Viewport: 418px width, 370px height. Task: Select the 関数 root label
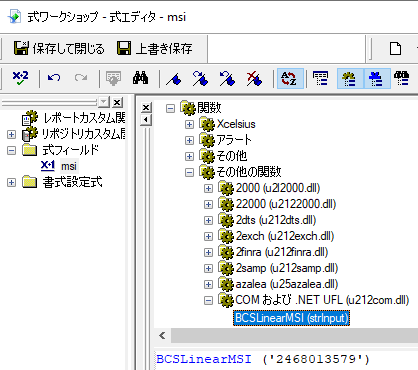click(209, 108)
